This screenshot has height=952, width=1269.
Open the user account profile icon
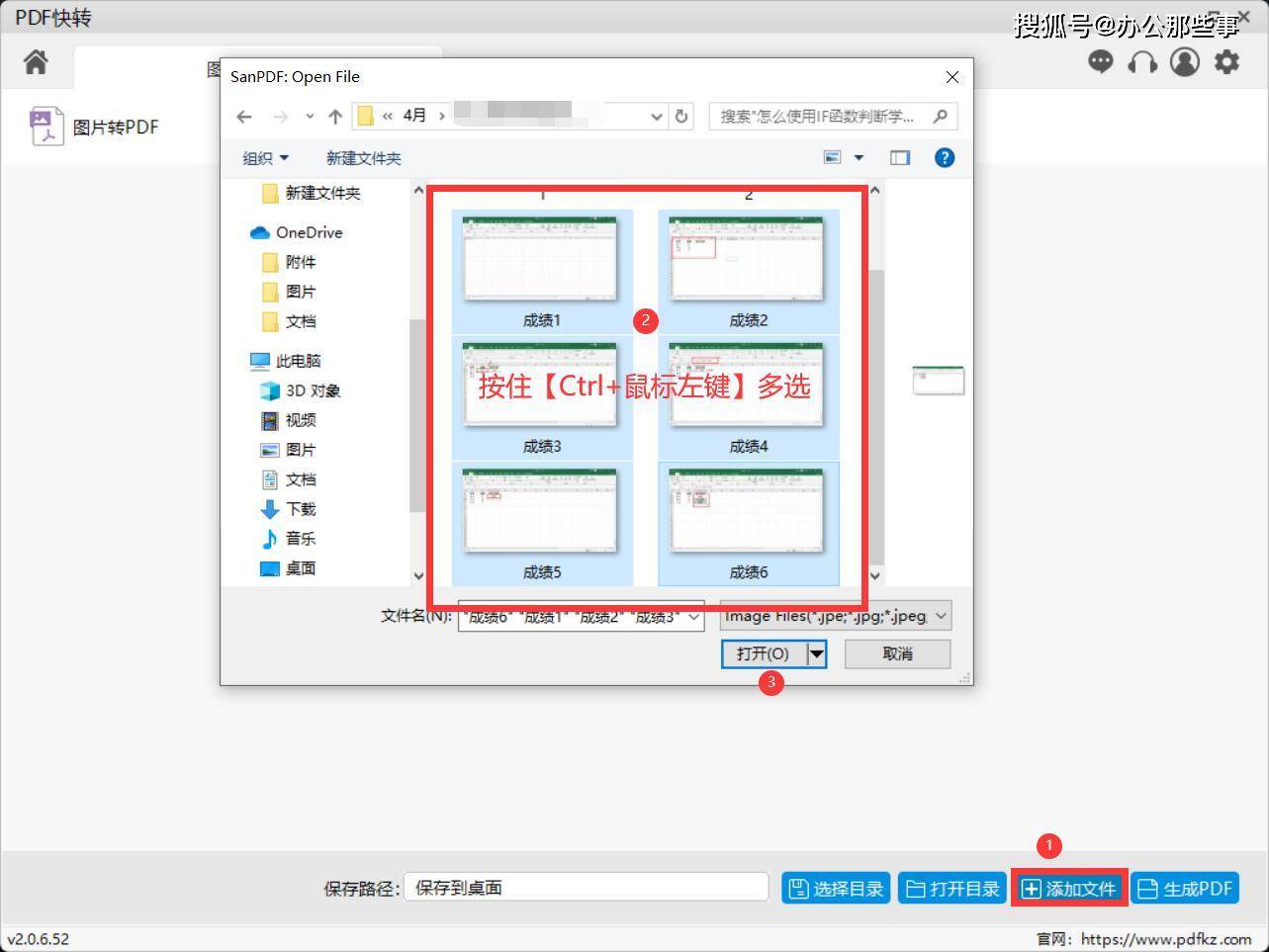point(1184,62)
